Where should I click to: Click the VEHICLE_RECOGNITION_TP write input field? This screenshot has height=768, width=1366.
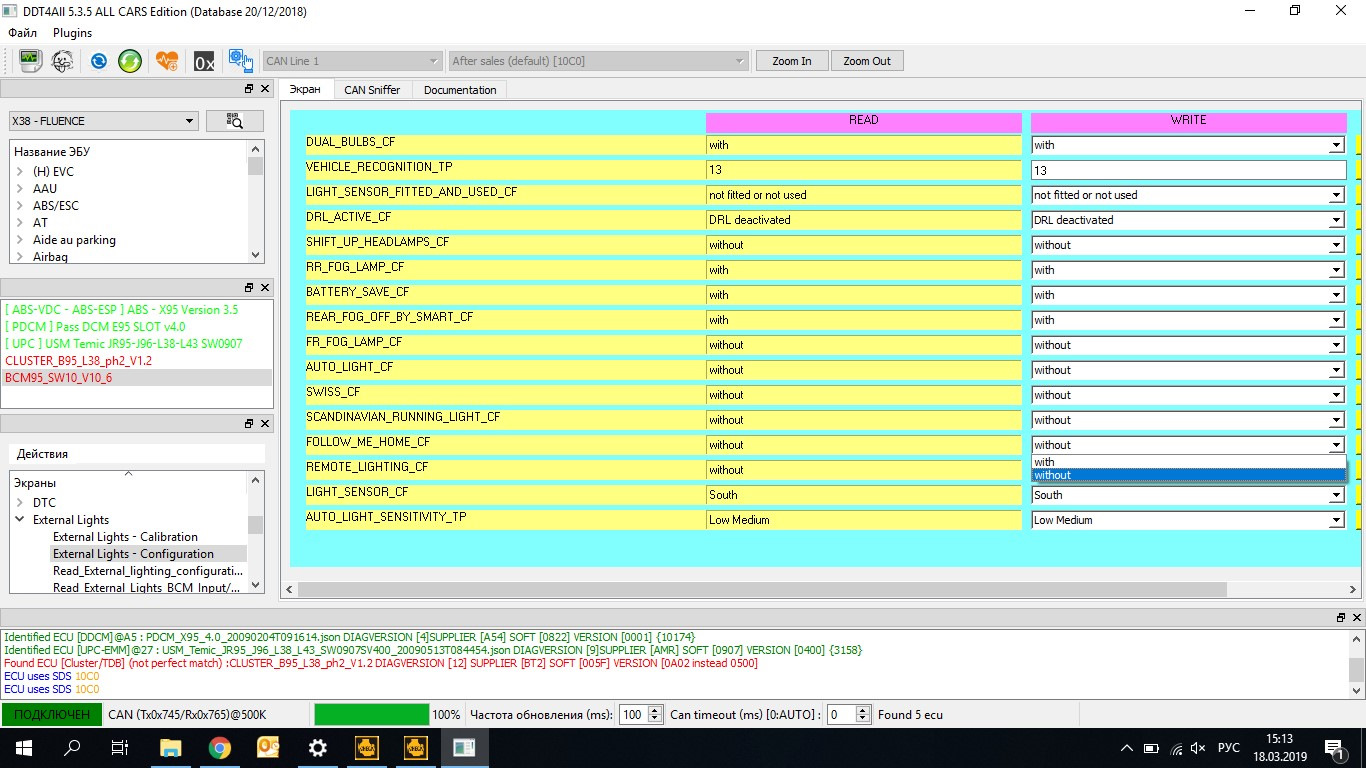1188,170
